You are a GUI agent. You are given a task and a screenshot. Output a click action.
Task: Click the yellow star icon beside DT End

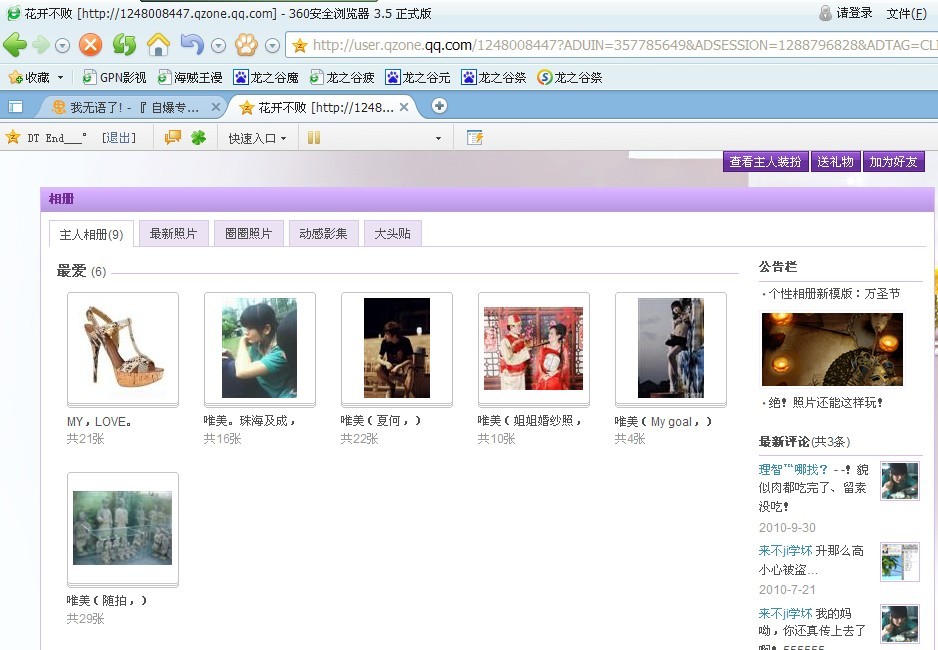coord(13,138)
